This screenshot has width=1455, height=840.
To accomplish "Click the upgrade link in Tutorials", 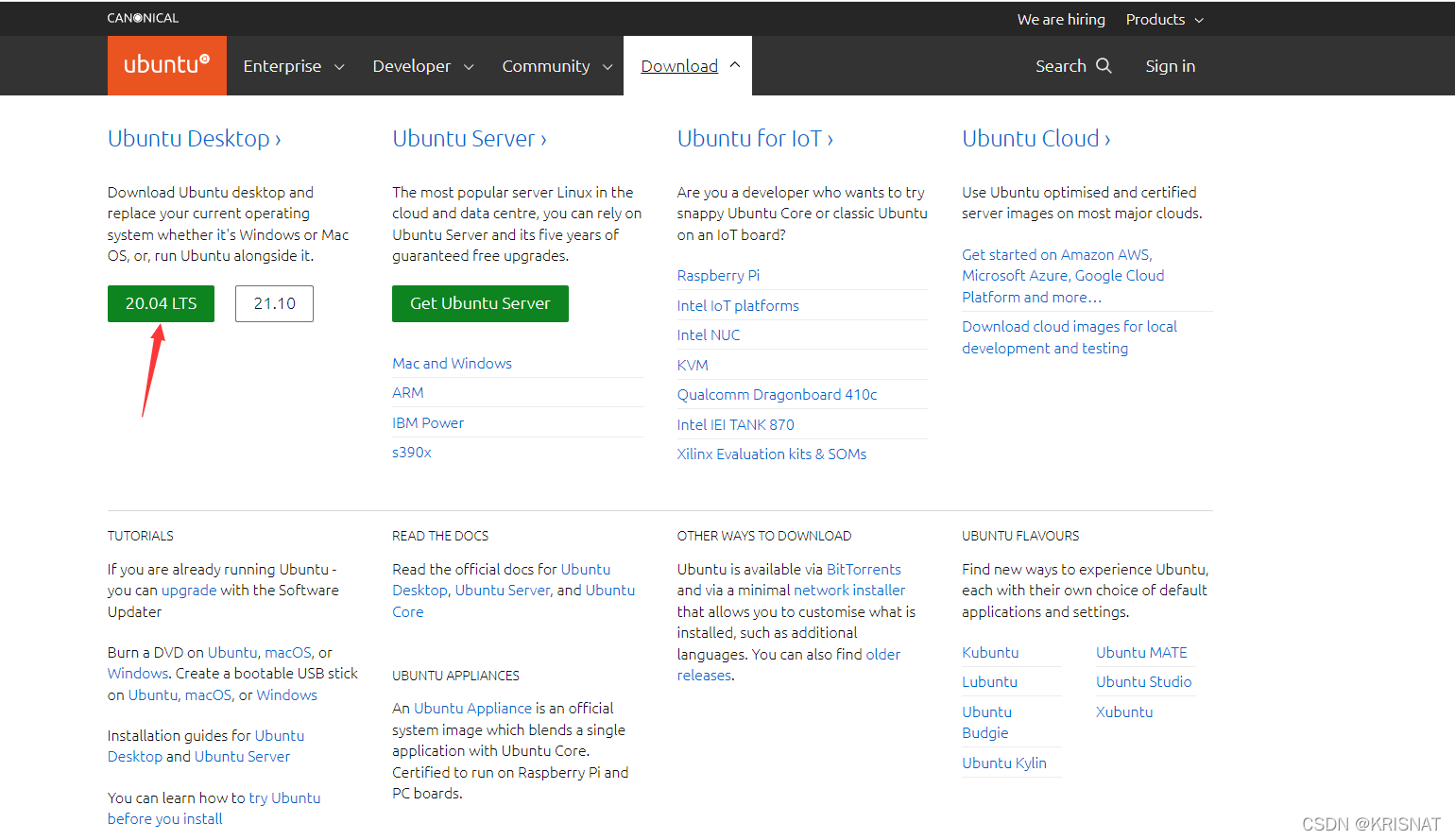I will tap(189, 590).
